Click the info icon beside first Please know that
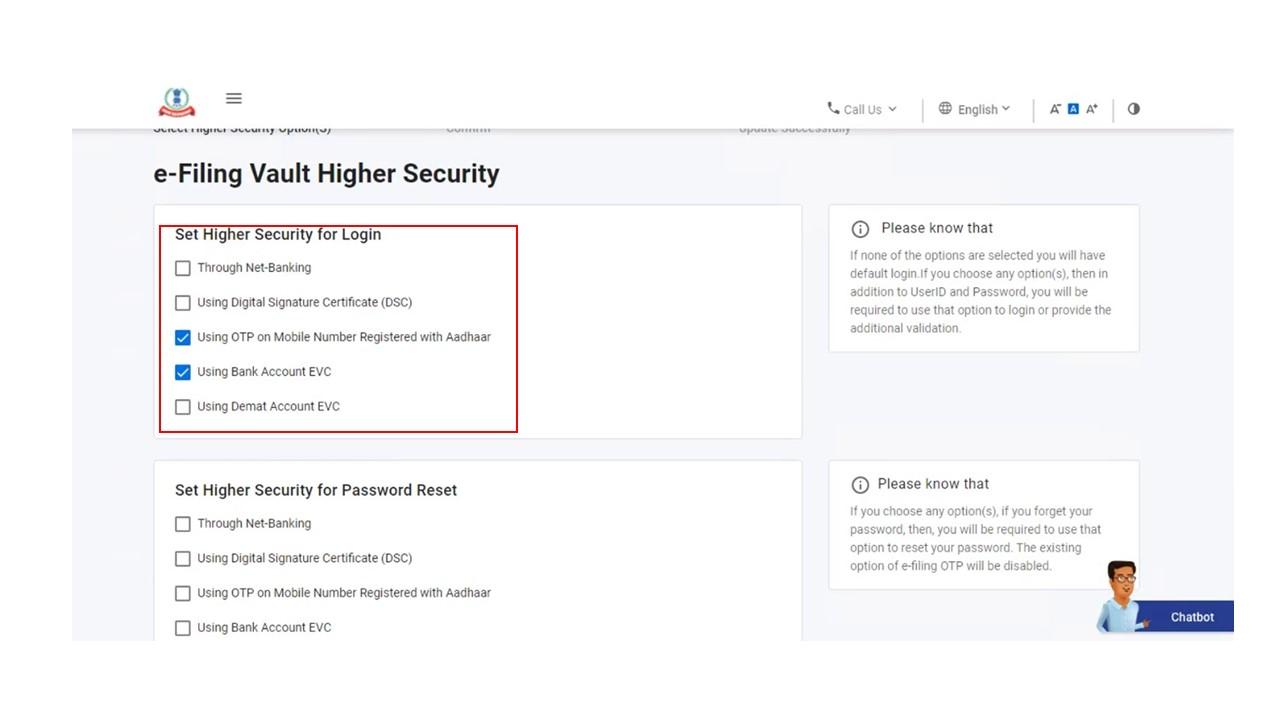 (860, 228)
